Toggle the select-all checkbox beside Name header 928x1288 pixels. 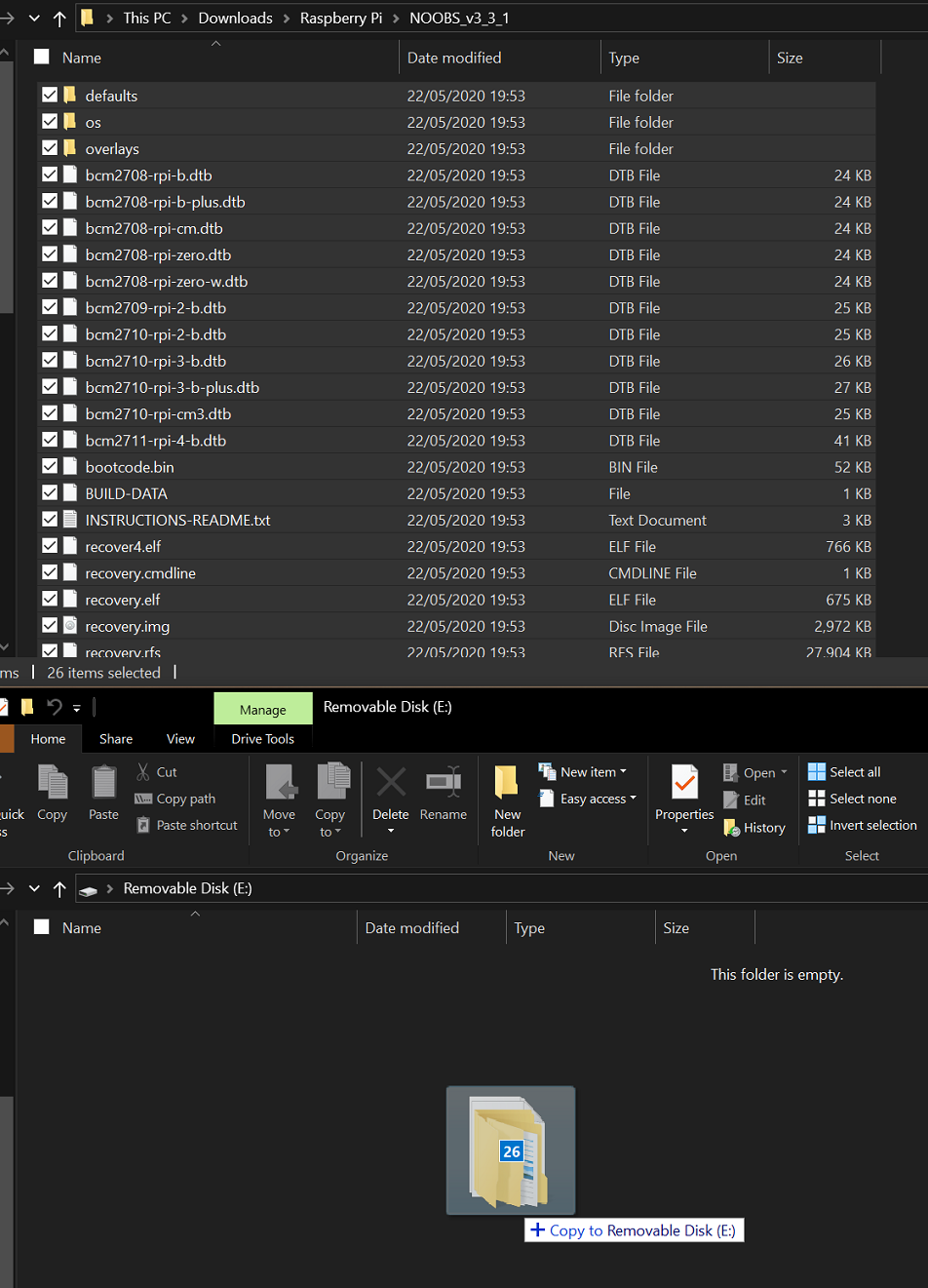(42, 58)
